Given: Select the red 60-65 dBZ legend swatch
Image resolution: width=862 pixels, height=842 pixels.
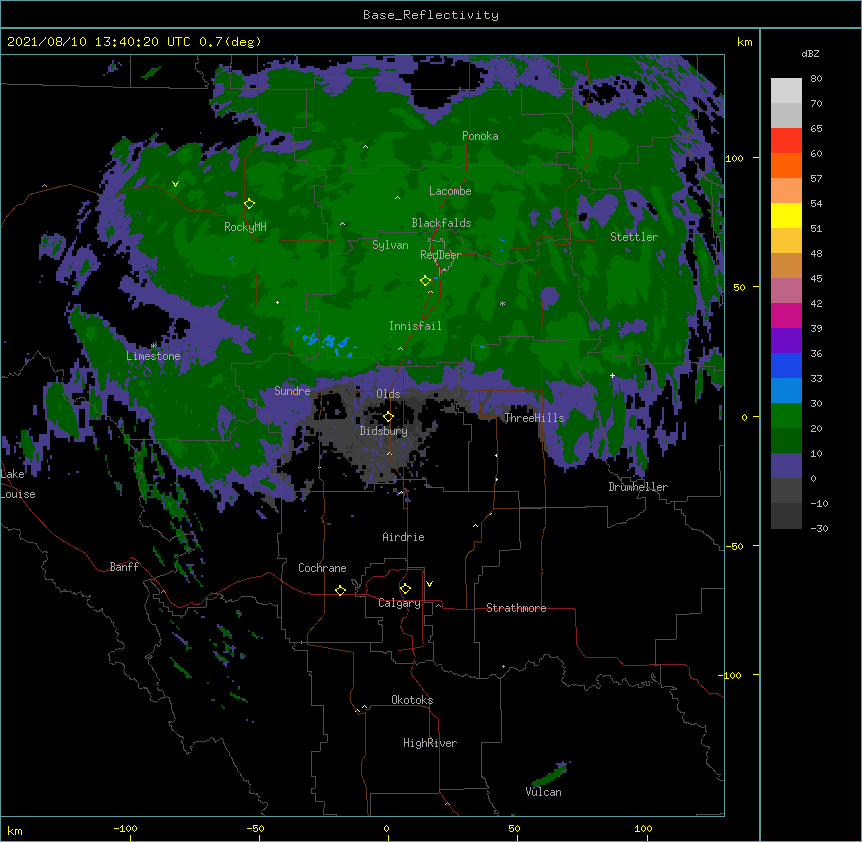Looking at the screenshot, I should (786, 141).
